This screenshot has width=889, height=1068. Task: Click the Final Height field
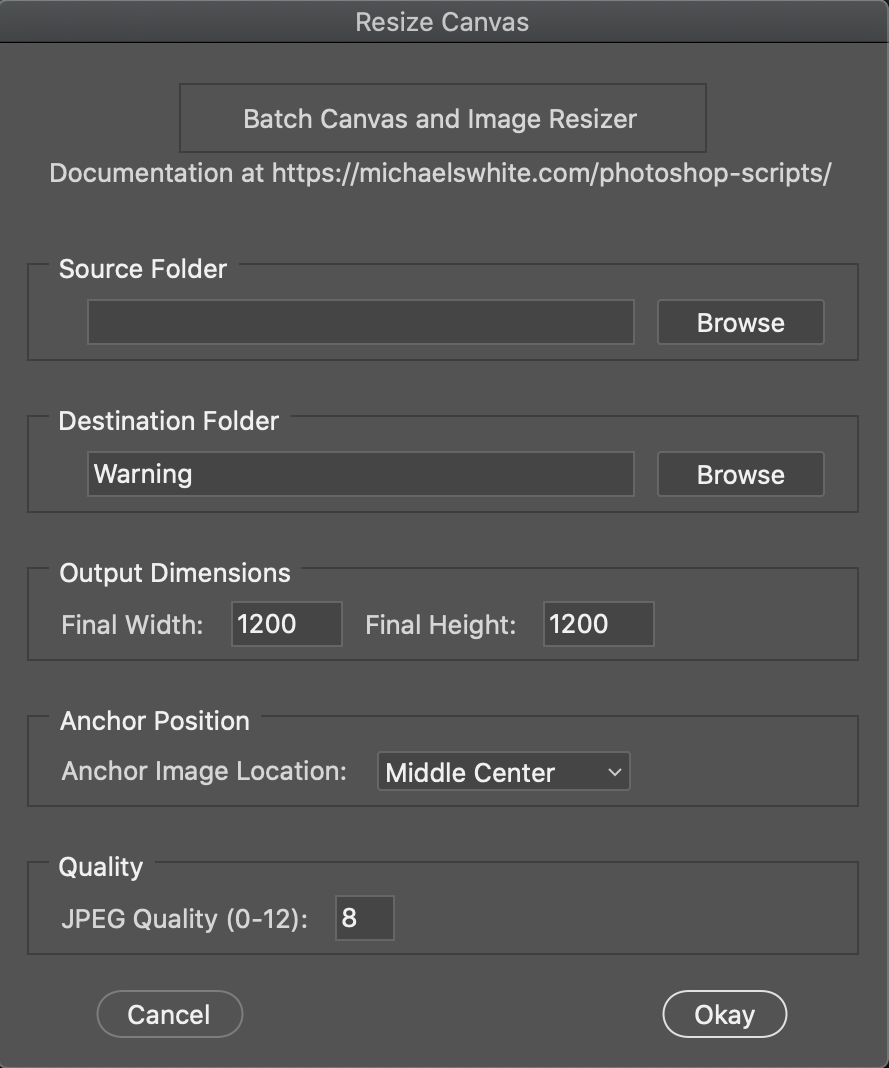pyautogui.click(x=599, y=624)
